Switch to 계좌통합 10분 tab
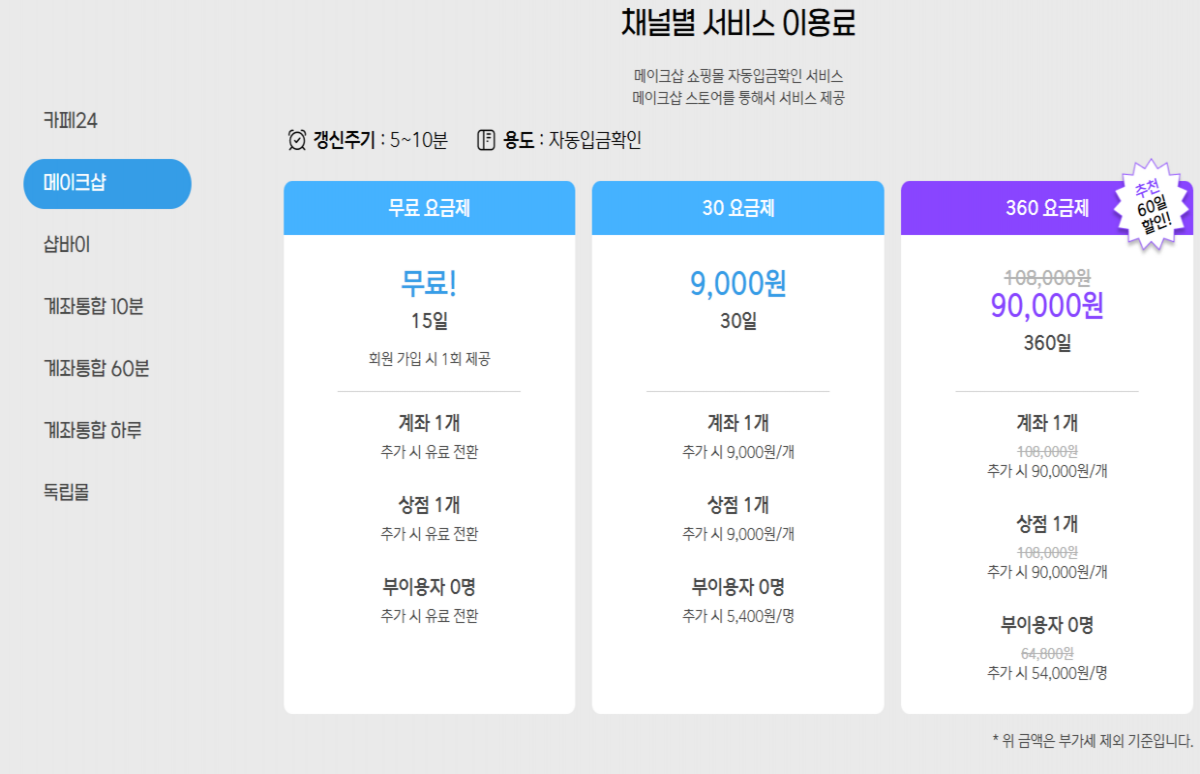Viewport: 1200px width, 774px height. [93, 307]
